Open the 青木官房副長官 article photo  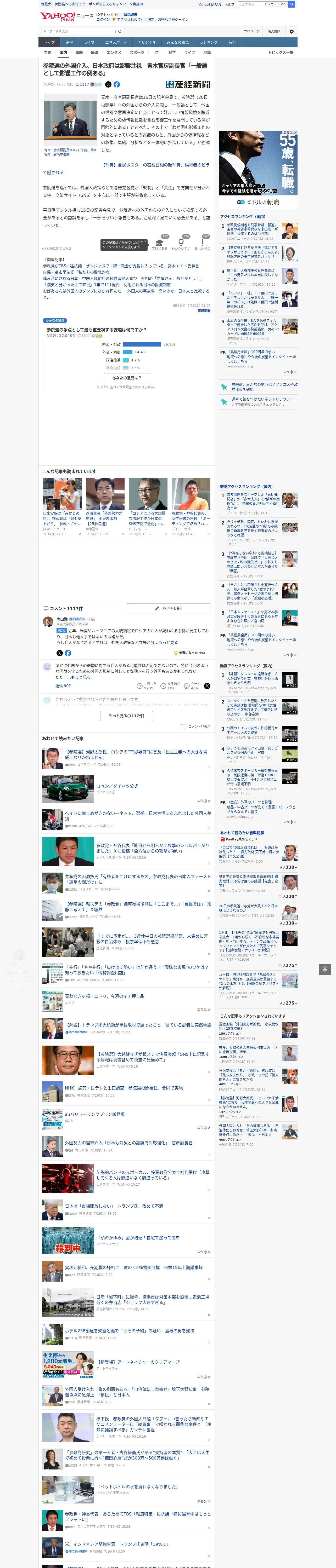70,120
